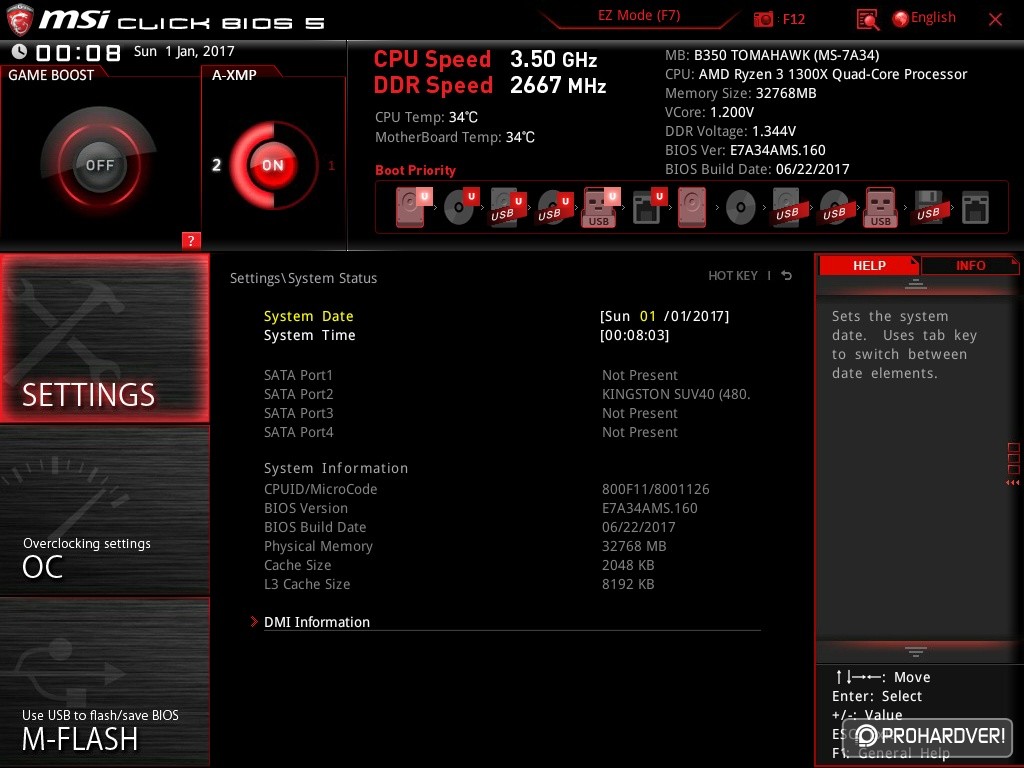Click the clock icon beside the time

pos(20,52)
